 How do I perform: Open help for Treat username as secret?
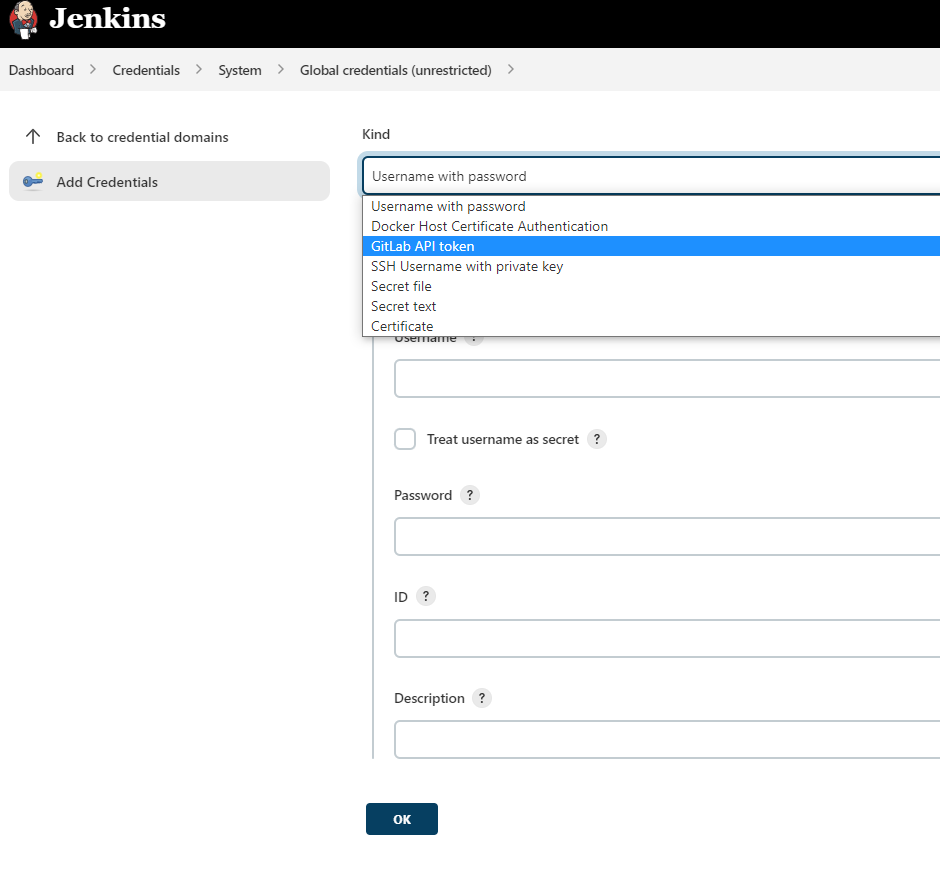click(596, 439)
